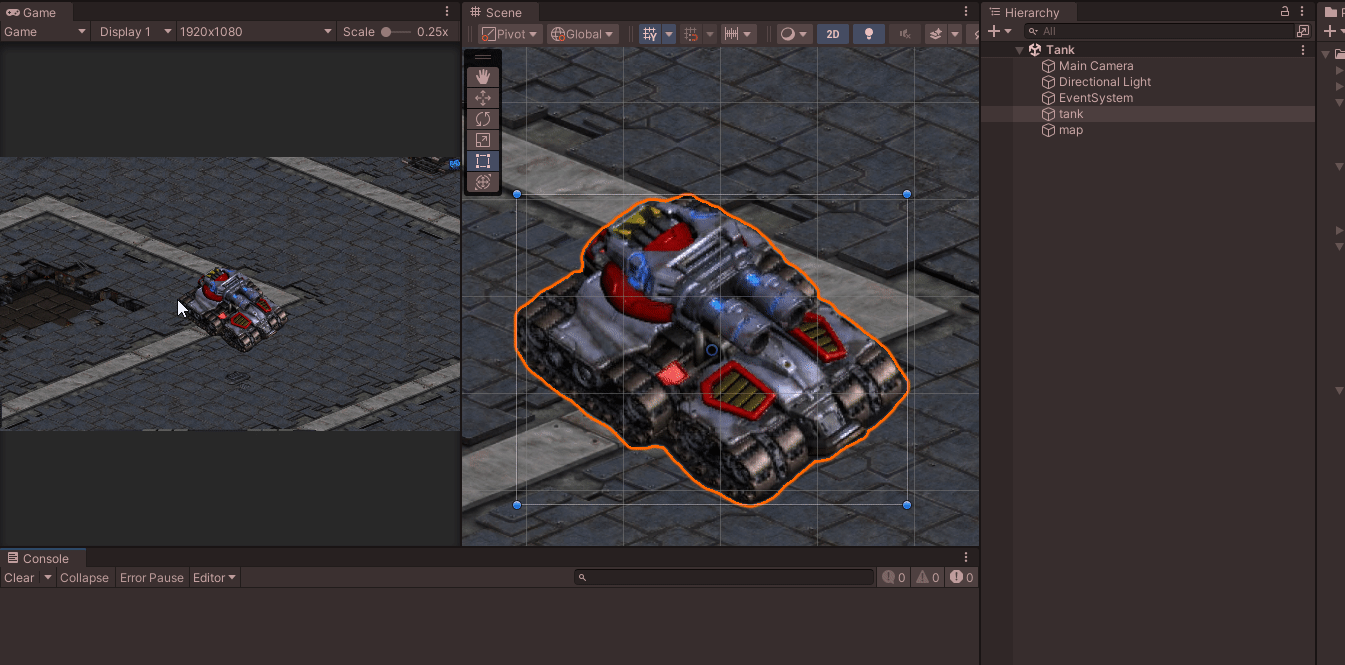
Task: Click the tank pivot circle in Scene
Action: click(711, 350)
